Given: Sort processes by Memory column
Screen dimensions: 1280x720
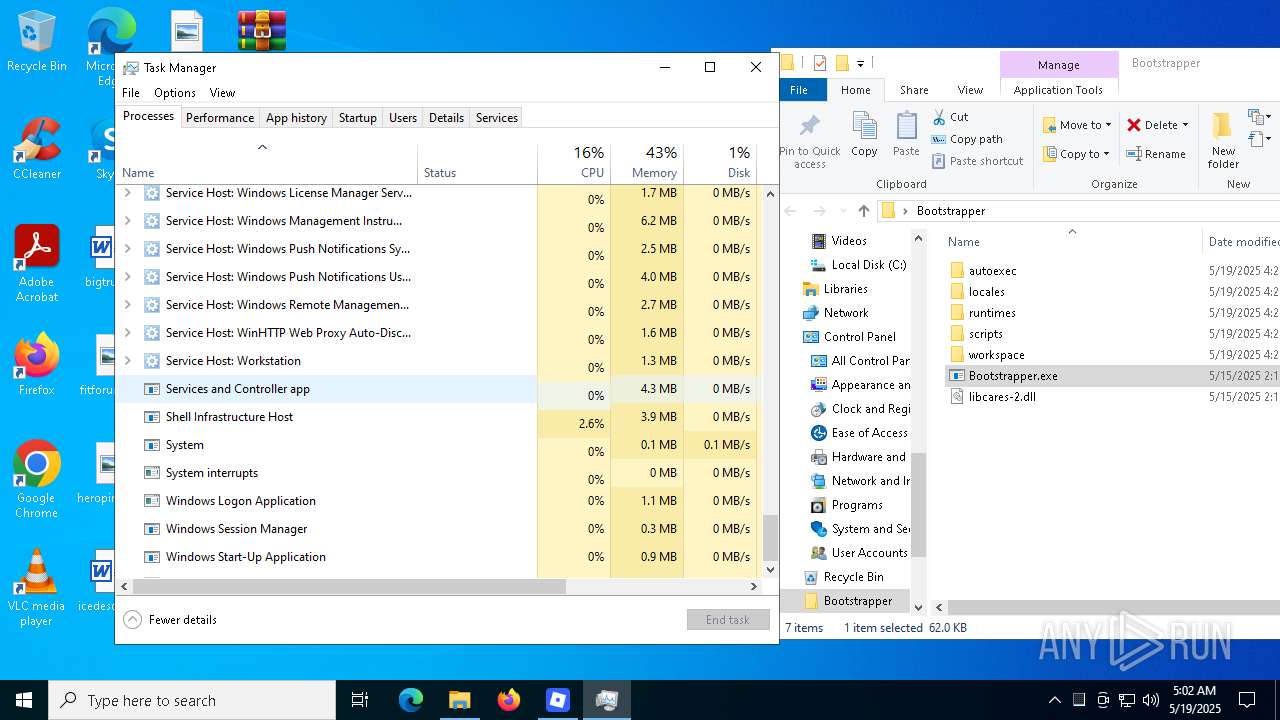Looking at the screenshot, I should 647,163.
